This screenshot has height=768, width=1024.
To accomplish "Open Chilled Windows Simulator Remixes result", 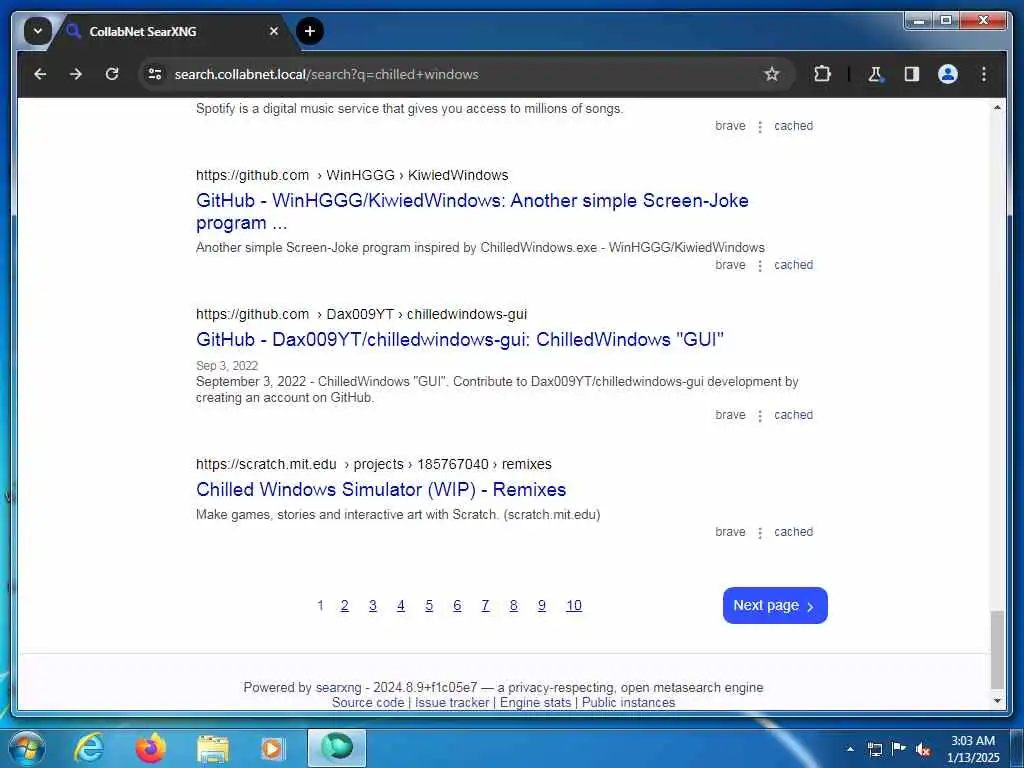I will pyautogui.click(x=381, y=490).
